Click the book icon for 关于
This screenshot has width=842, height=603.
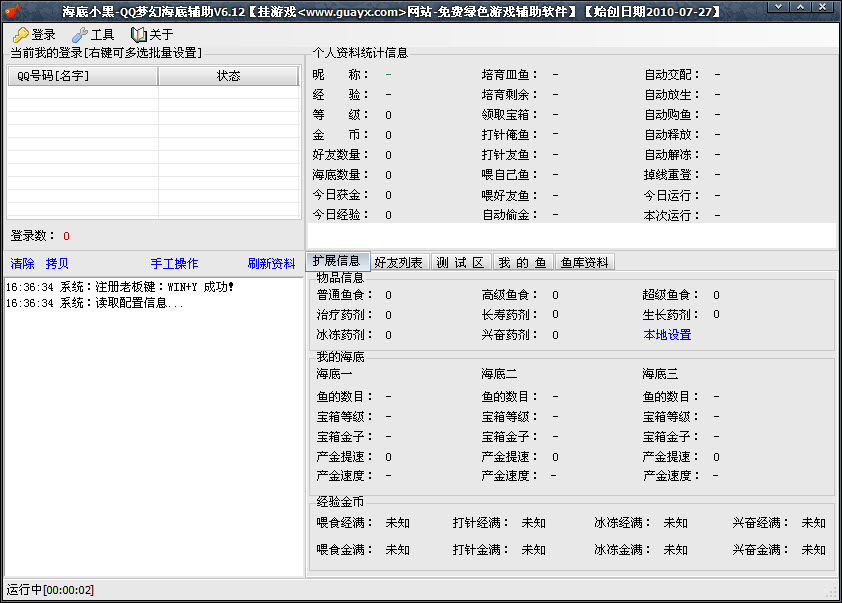139,35
